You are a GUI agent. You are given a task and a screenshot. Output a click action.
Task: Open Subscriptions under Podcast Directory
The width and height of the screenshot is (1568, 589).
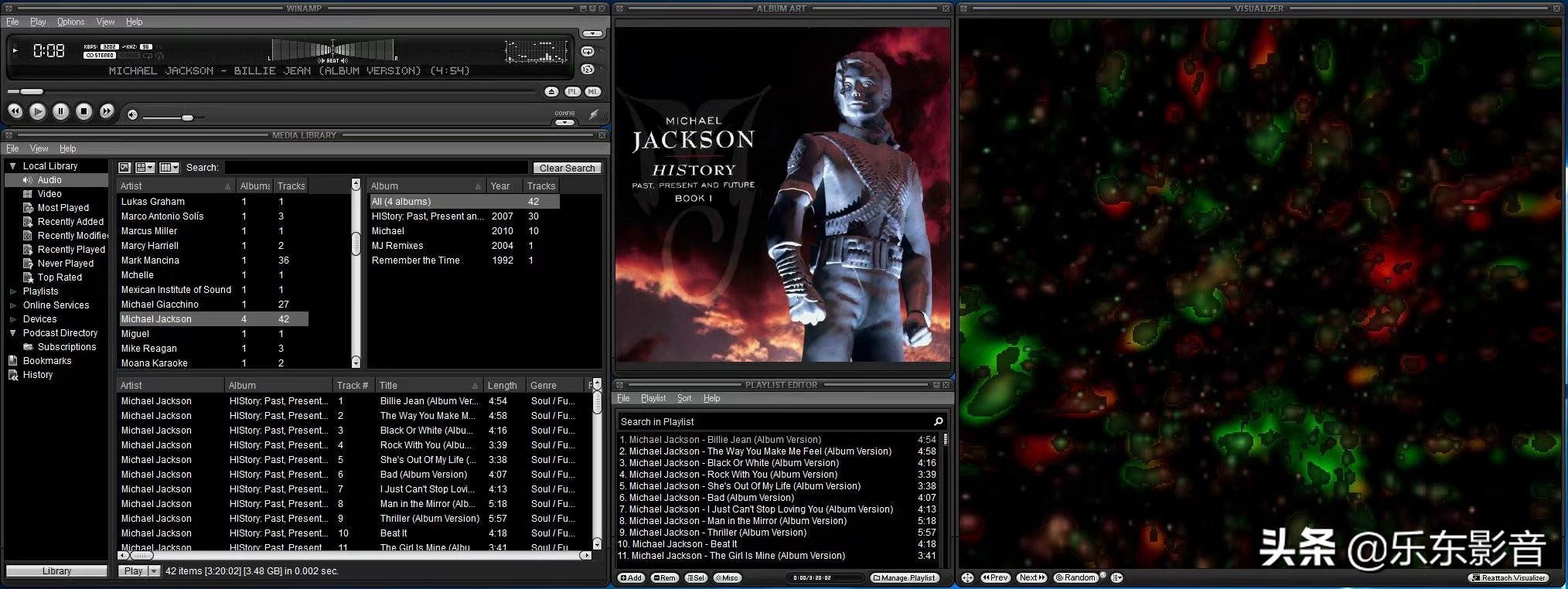67,347
